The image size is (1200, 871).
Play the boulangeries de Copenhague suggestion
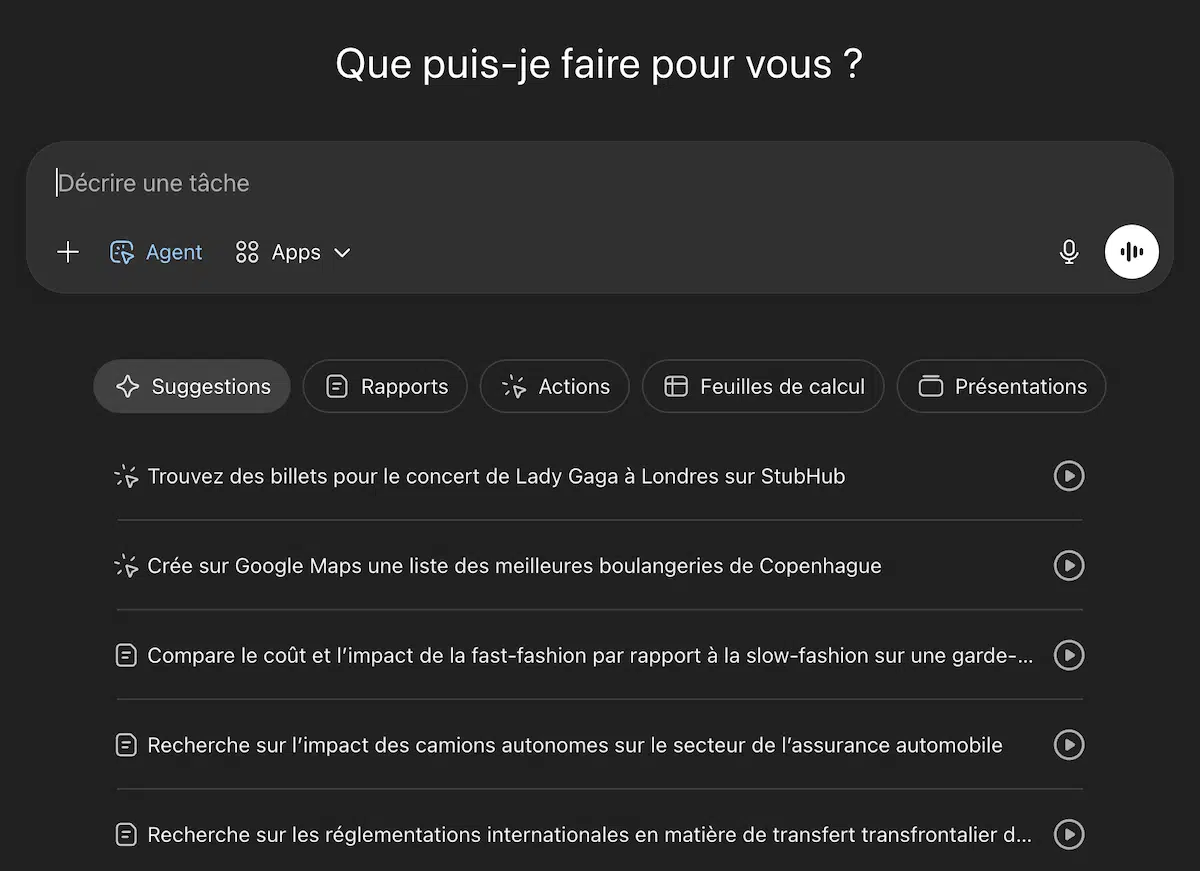click(x=1068, y=566)
